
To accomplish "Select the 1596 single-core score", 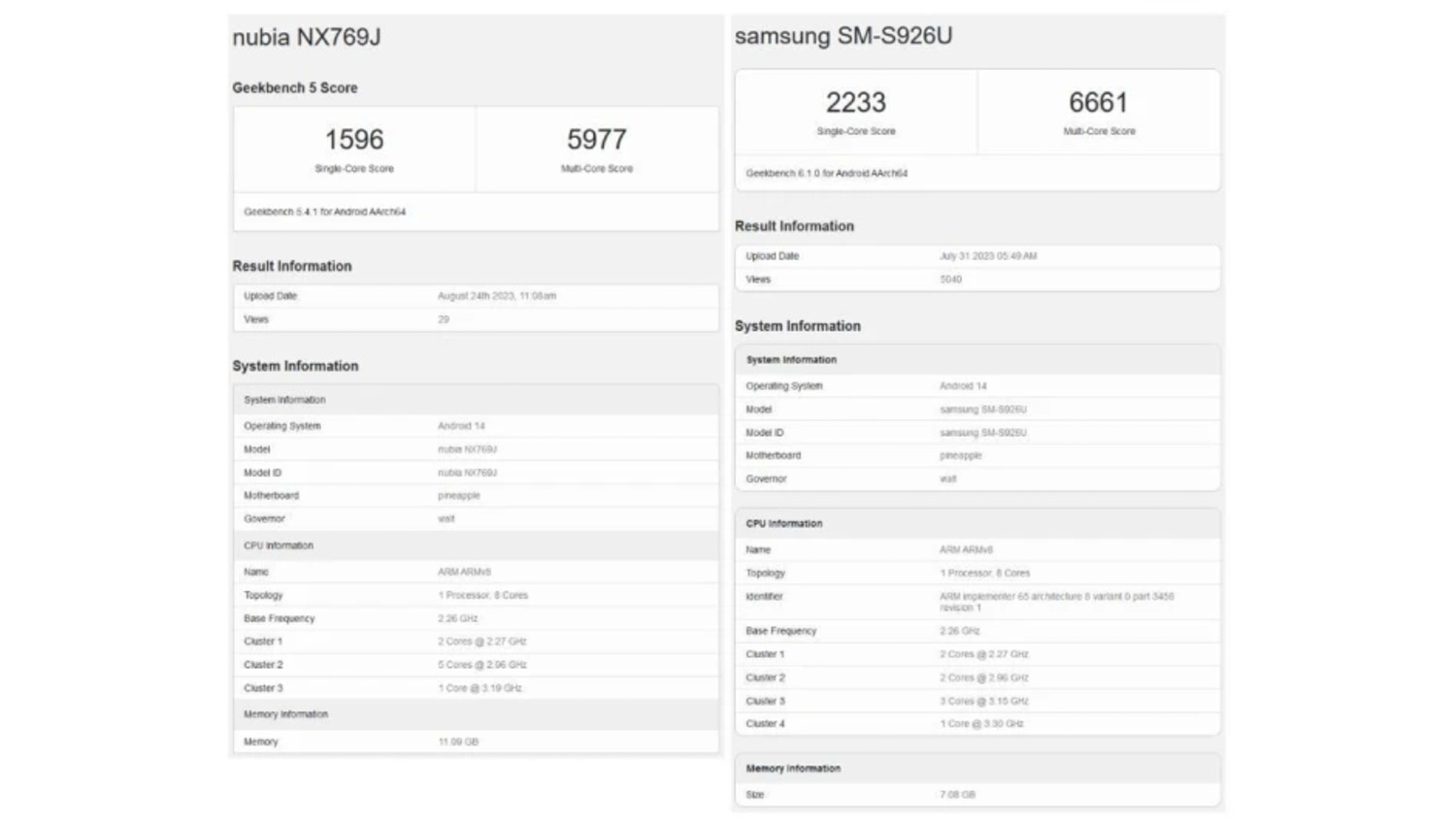I will [353, 140].
